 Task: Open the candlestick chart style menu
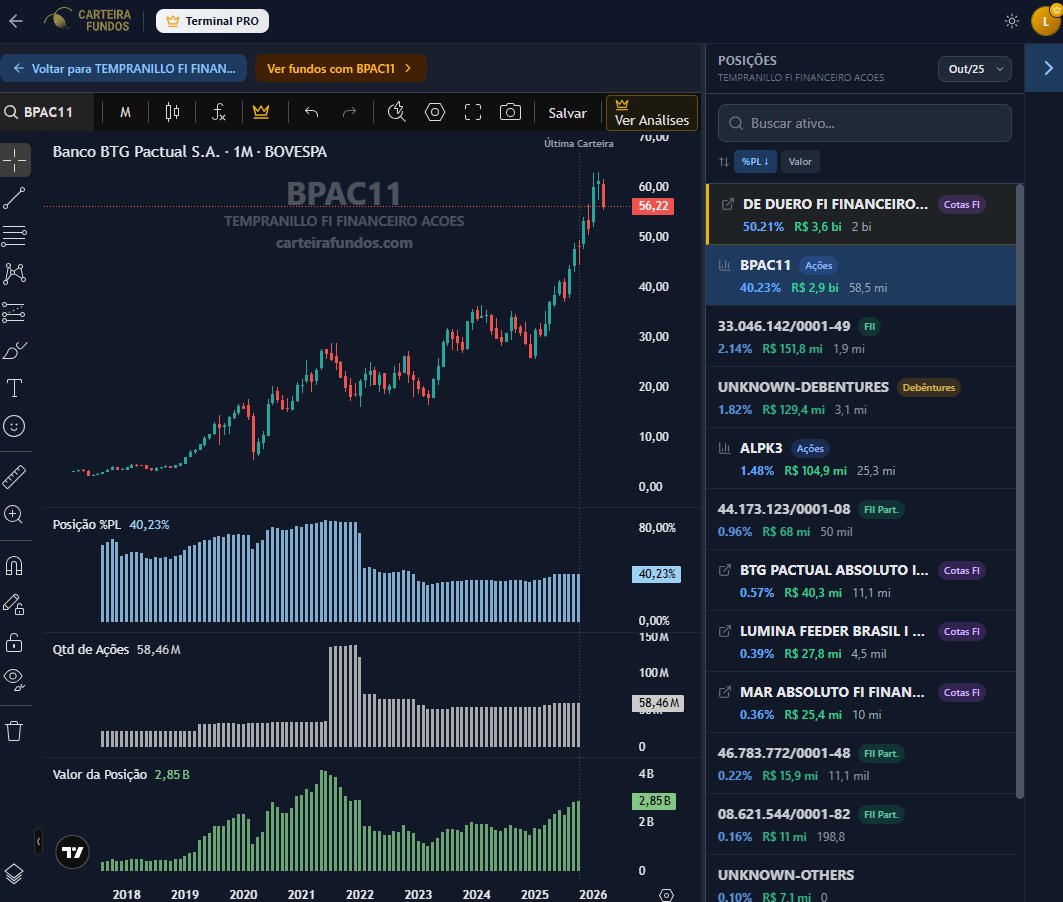pos(172,112)
